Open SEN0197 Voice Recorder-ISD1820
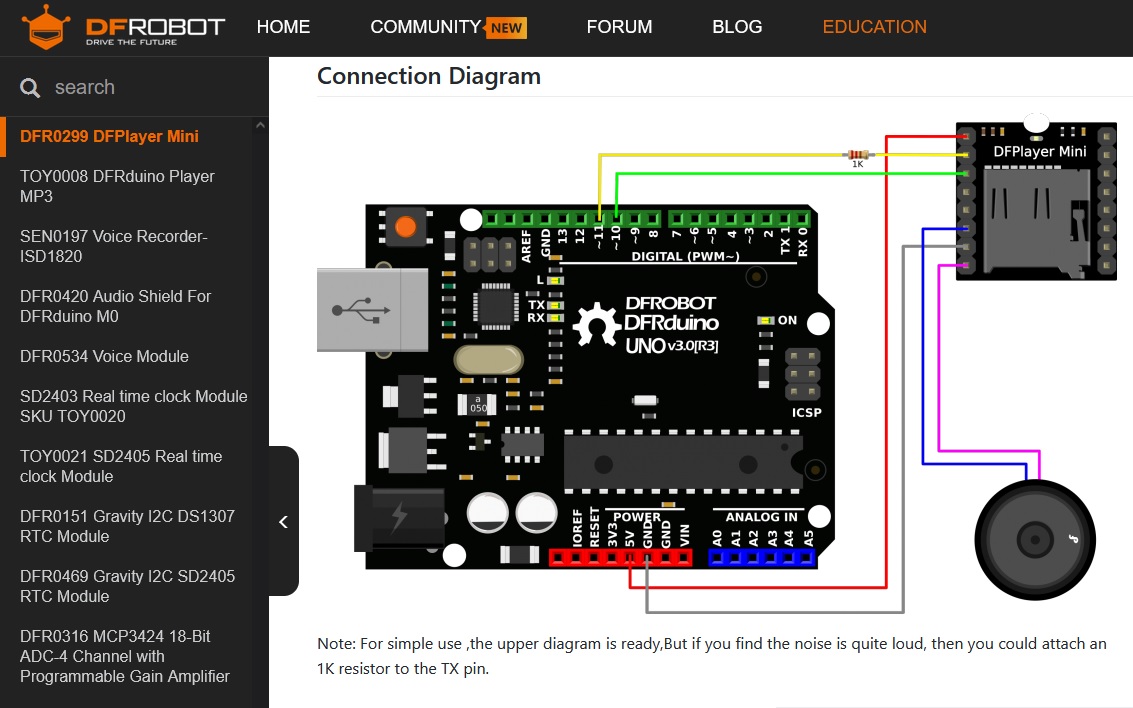This screenshot has height=708, width=1133. 113,246
